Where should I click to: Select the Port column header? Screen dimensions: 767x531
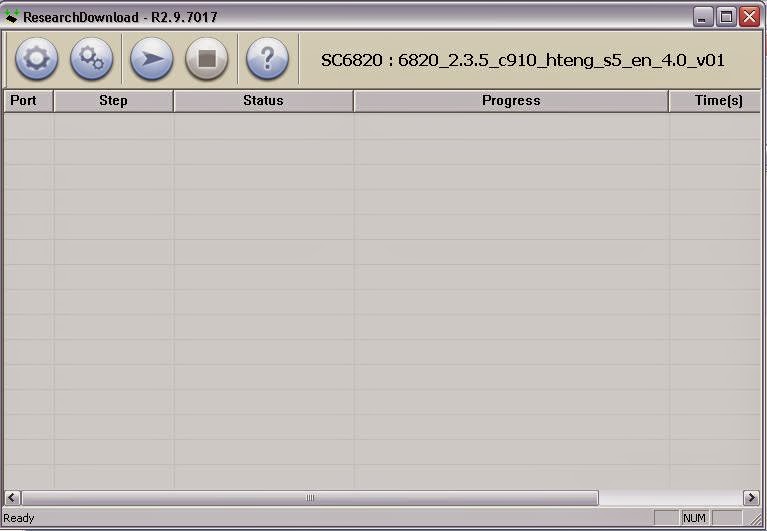[x=28, y=101]
